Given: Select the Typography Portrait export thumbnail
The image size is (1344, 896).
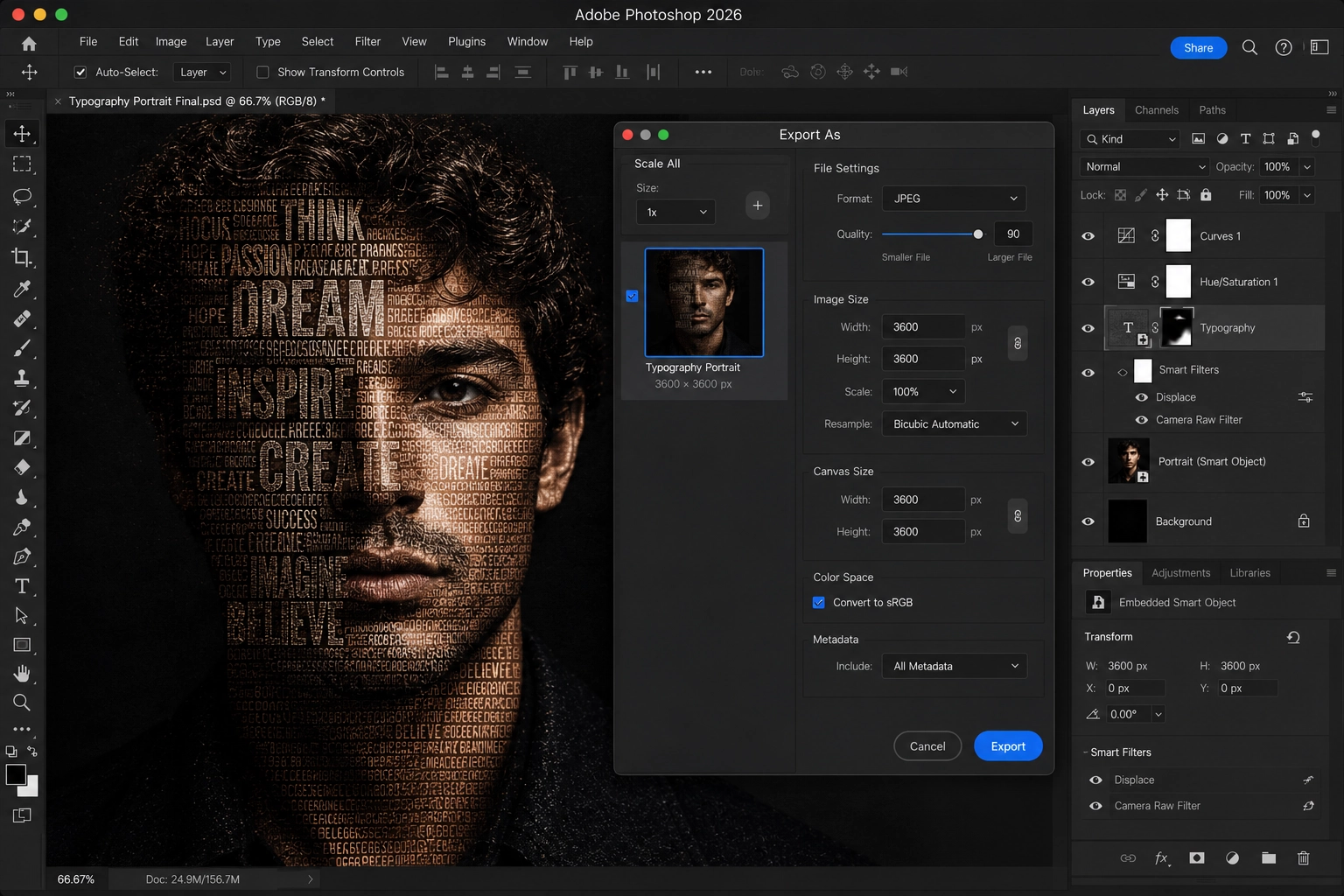Looking at the screenshot, I should tap(704, 303).
